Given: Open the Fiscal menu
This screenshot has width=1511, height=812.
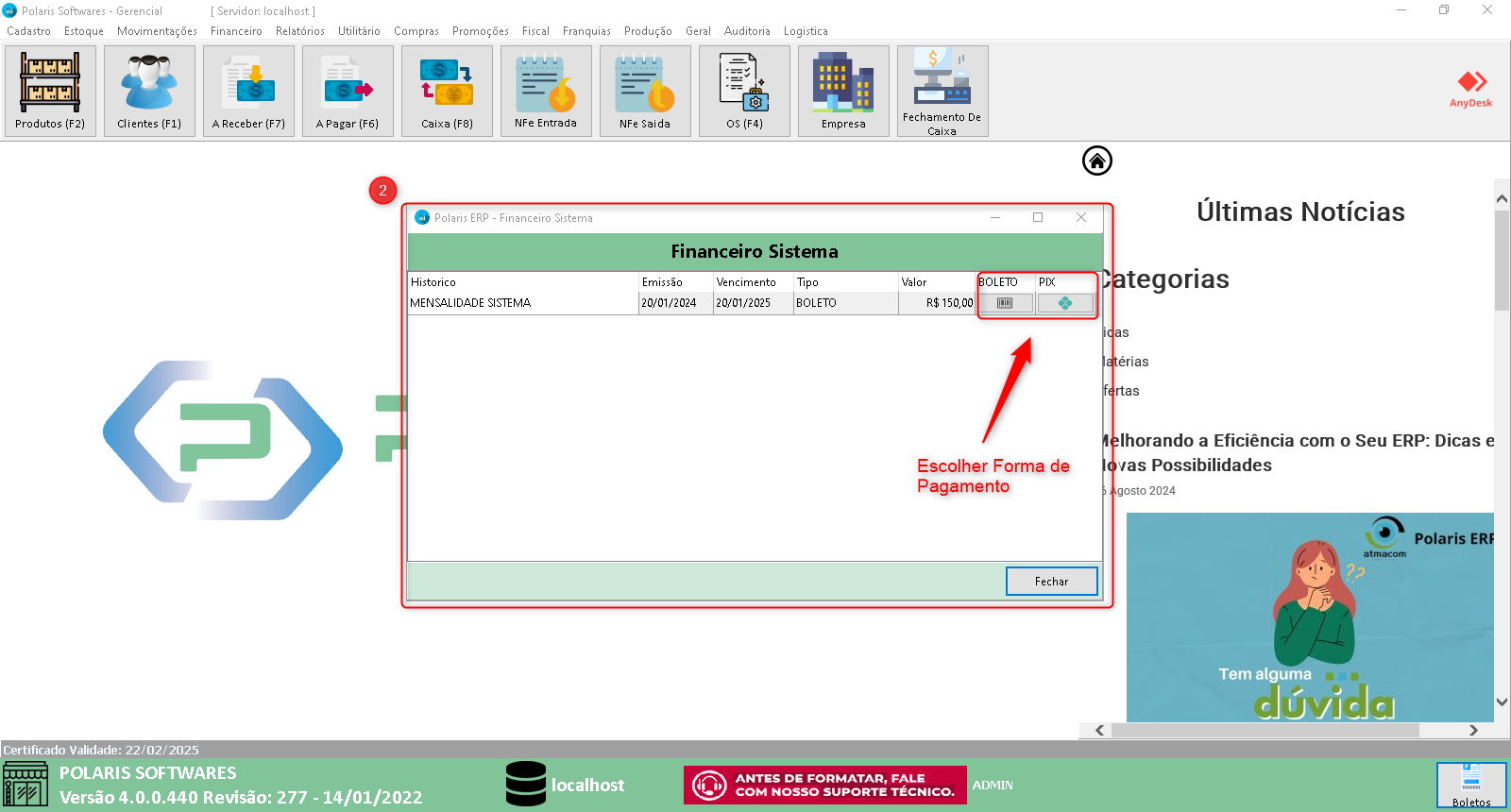Looking at the screenshot, I should [535, 31].
